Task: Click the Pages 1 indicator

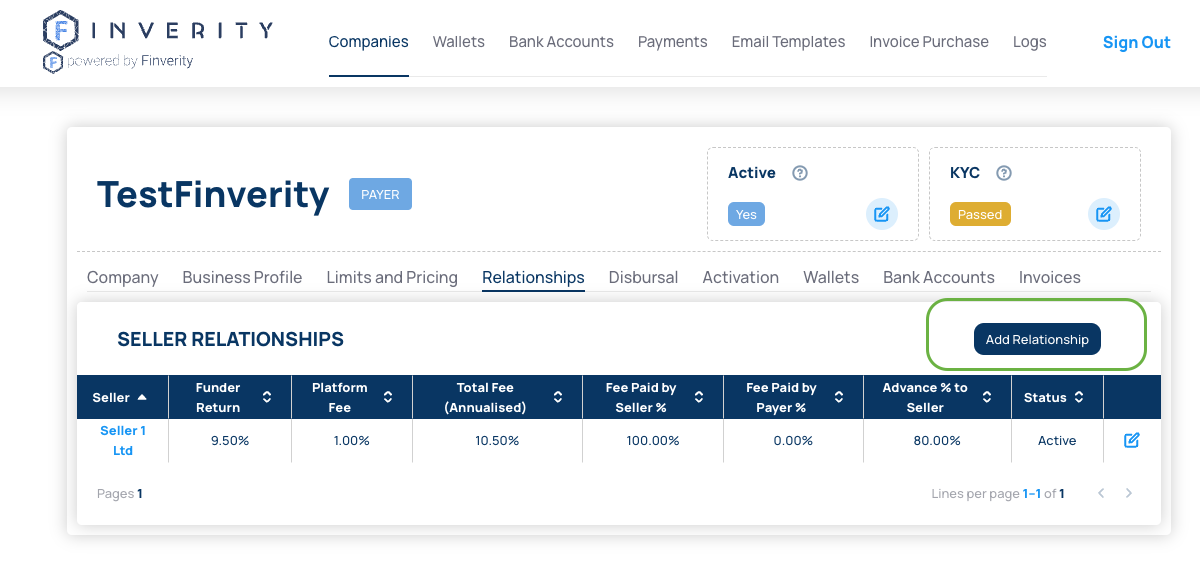Action: 120,493
